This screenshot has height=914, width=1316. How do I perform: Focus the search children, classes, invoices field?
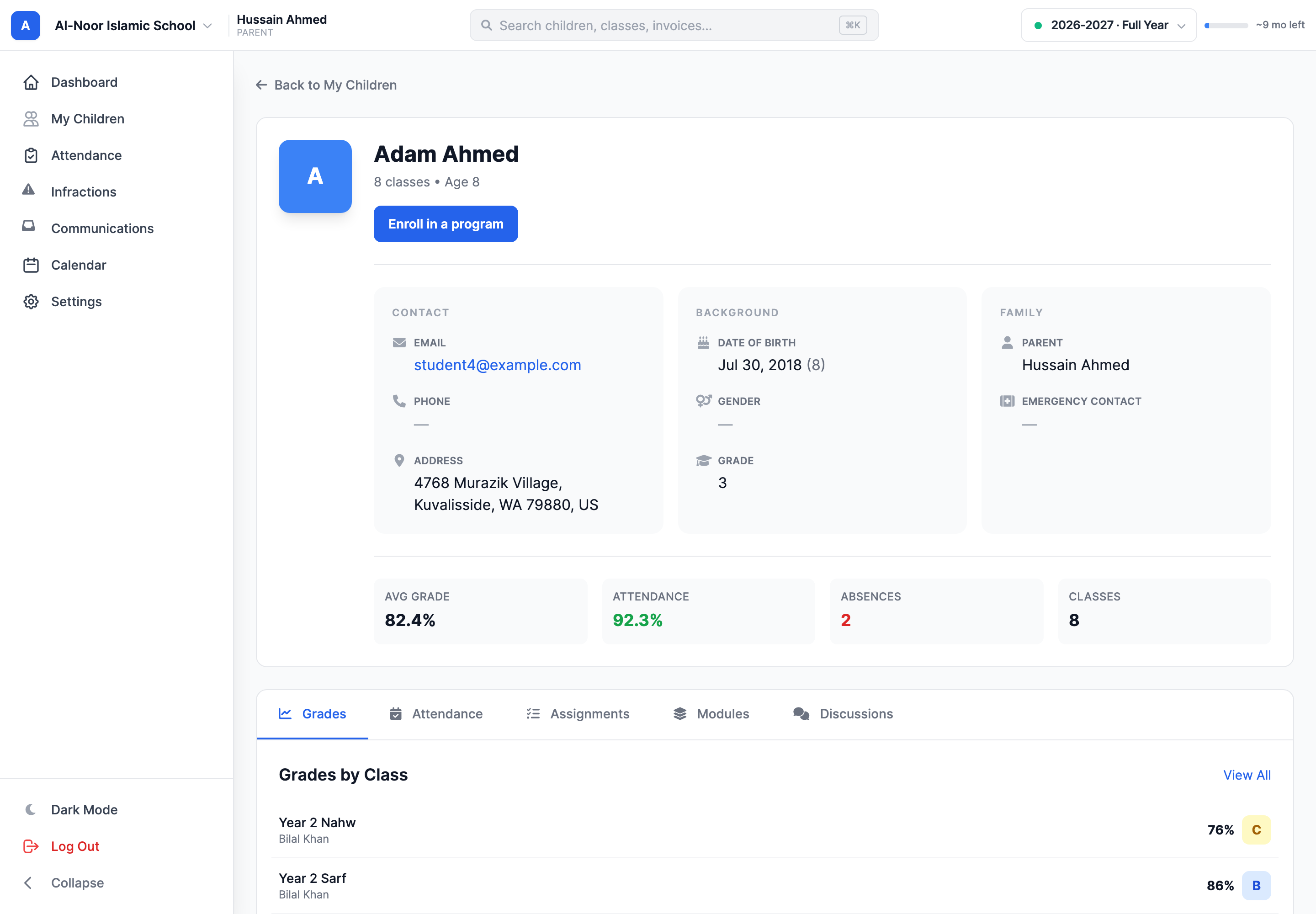(674, 25)
